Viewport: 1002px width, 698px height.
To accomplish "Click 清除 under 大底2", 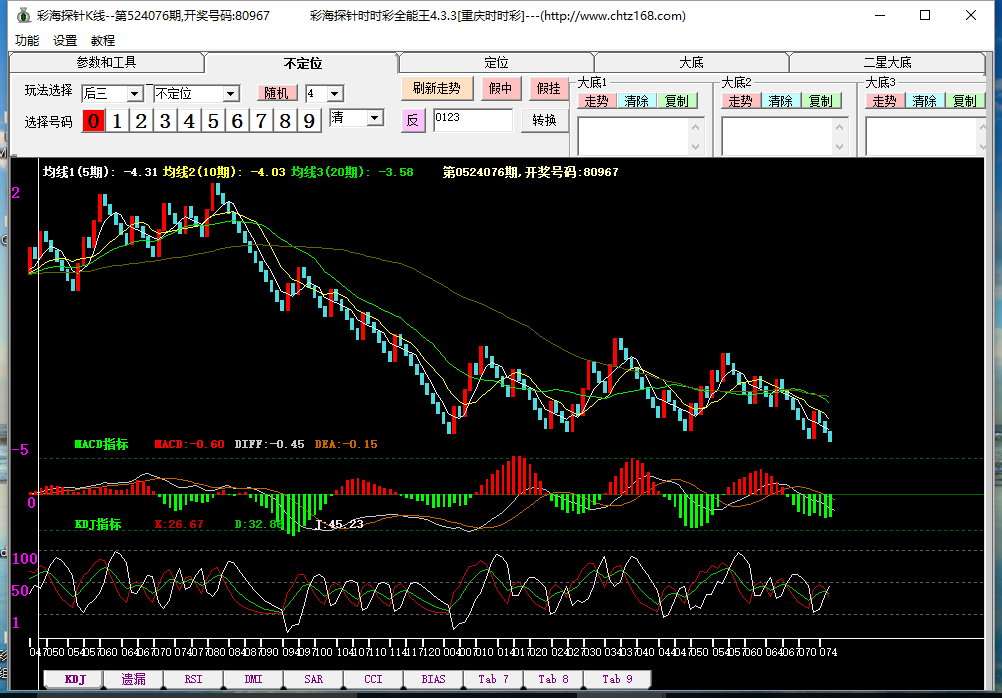I will [780, 101].
